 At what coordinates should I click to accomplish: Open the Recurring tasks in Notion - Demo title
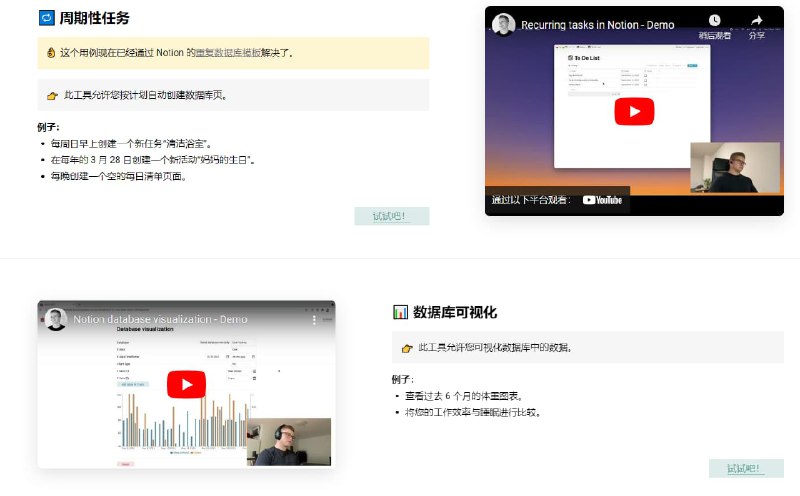tap(597, 25)
